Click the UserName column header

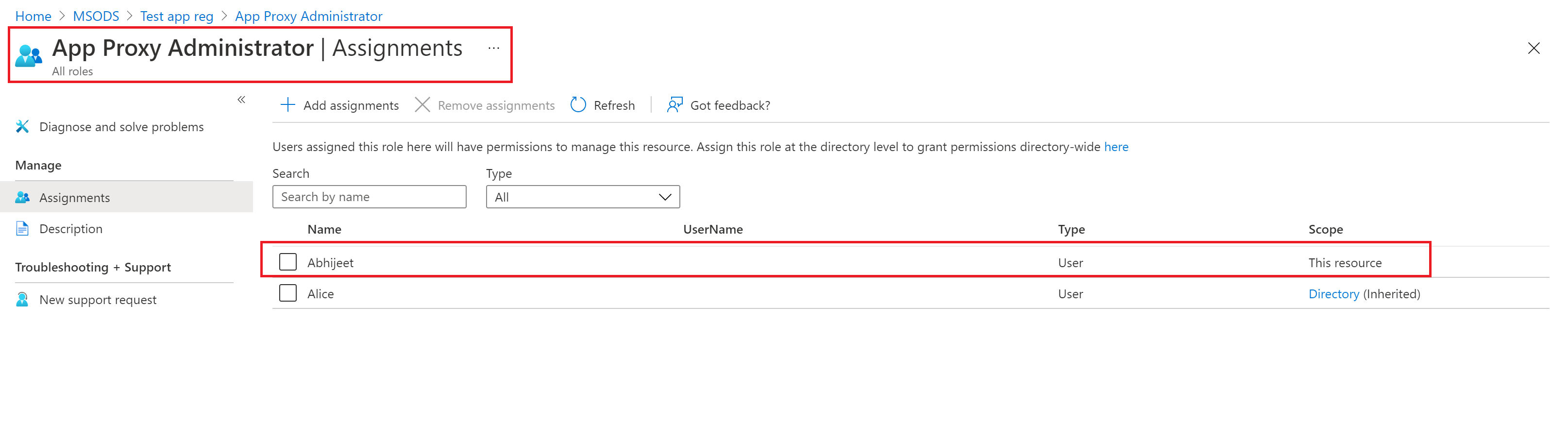[x=713, y=229]
